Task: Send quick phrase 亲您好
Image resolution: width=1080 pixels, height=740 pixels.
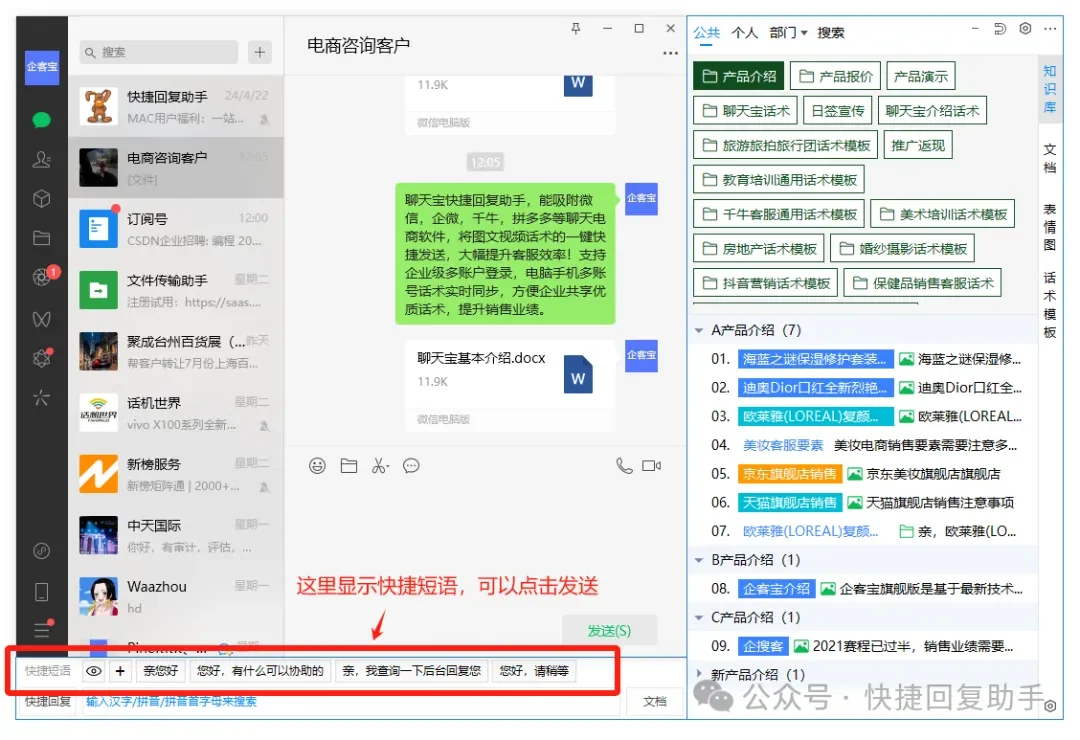Action: click(x=160, y=671)
